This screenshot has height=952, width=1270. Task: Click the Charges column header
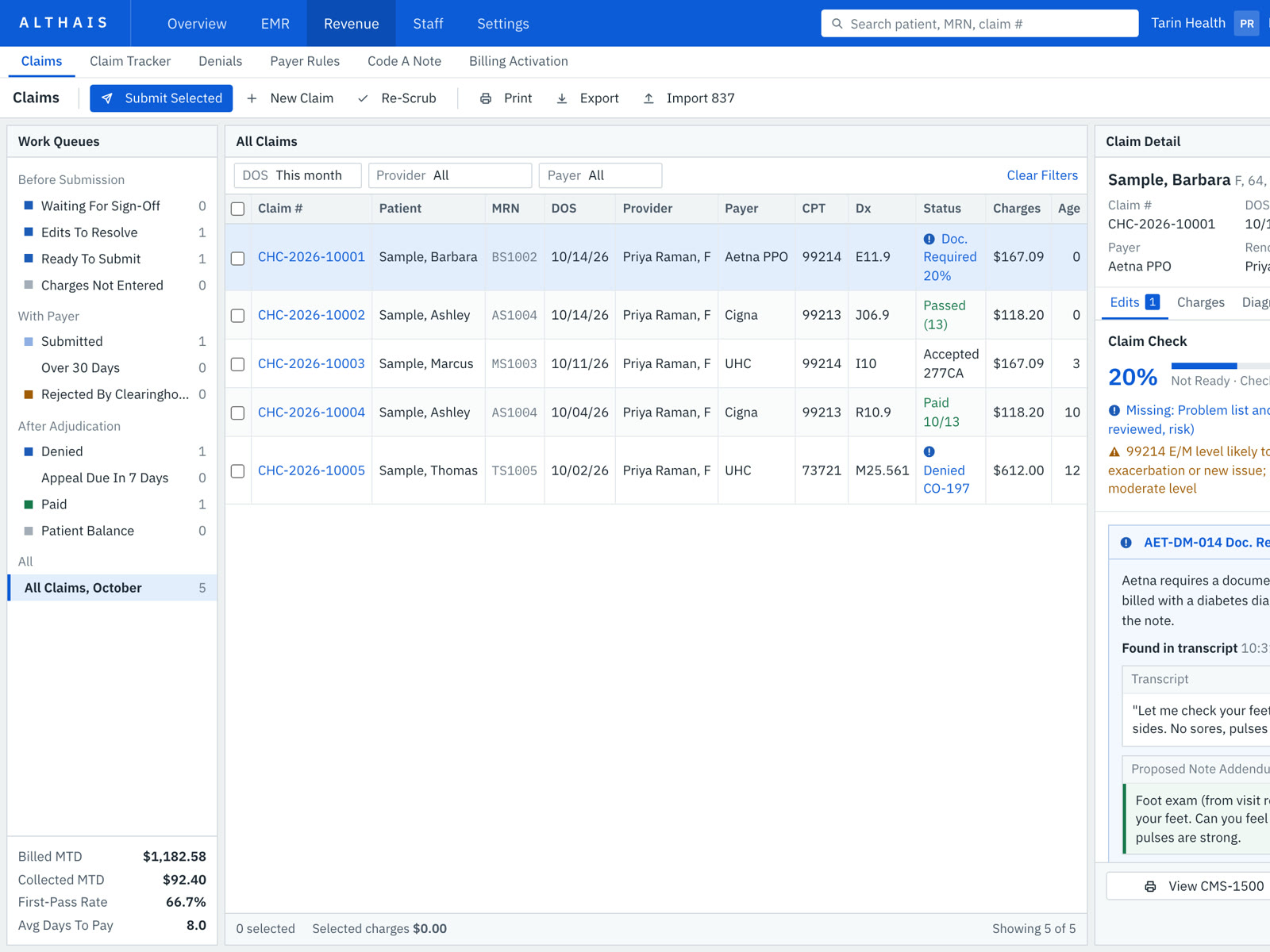(x=1016, y=209)
